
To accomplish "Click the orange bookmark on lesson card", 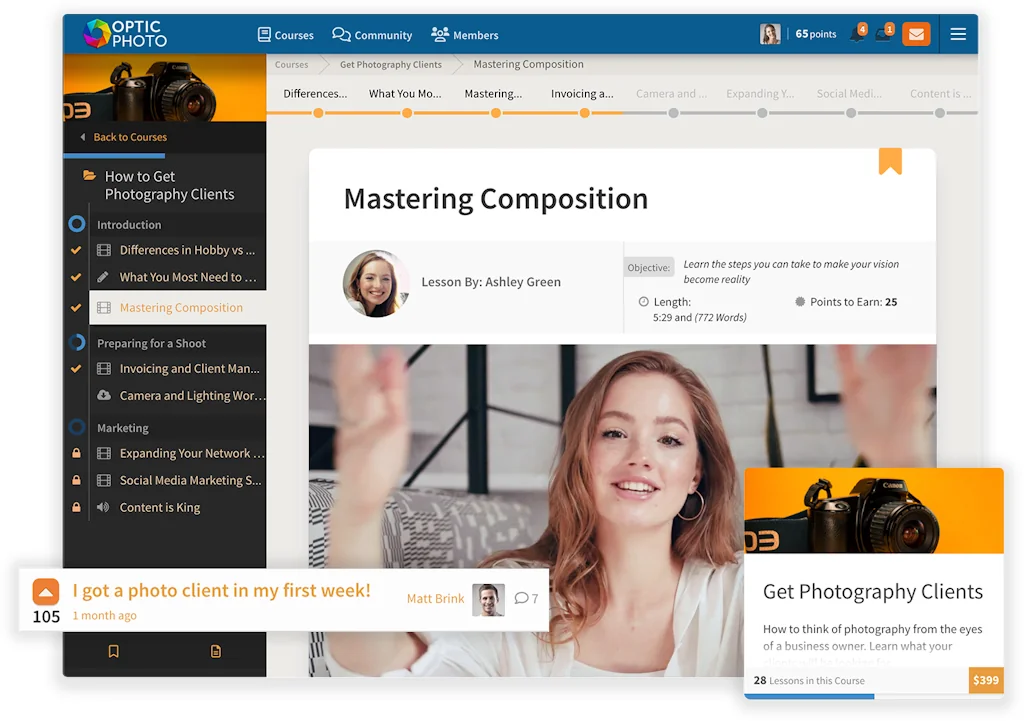I will 890,161.
